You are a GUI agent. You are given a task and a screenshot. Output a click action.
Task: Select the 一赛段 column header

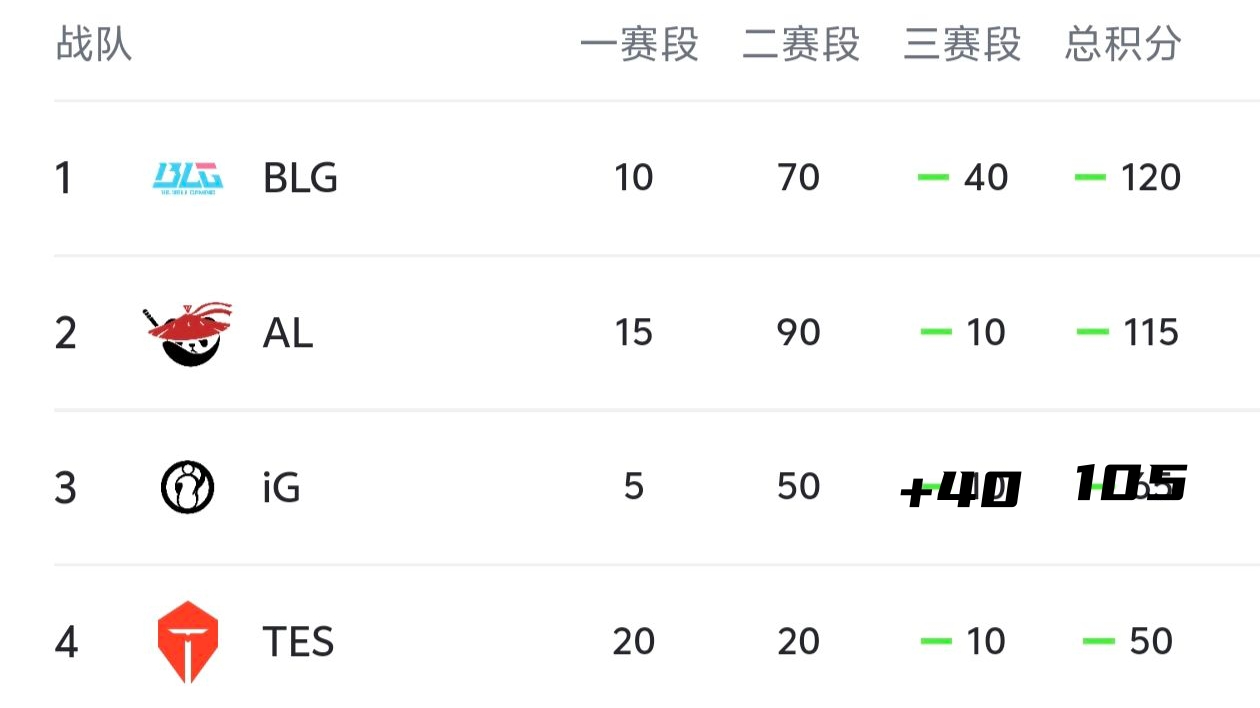pos(639,45)
